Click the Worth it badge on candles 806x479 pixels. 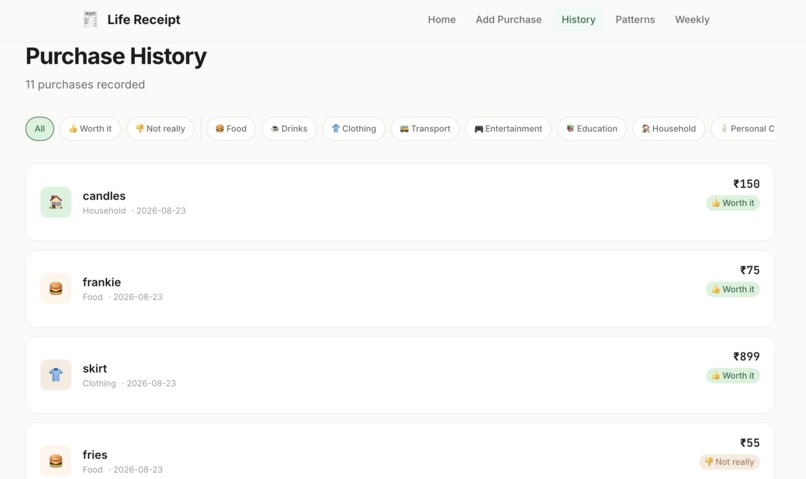point(732,203)
